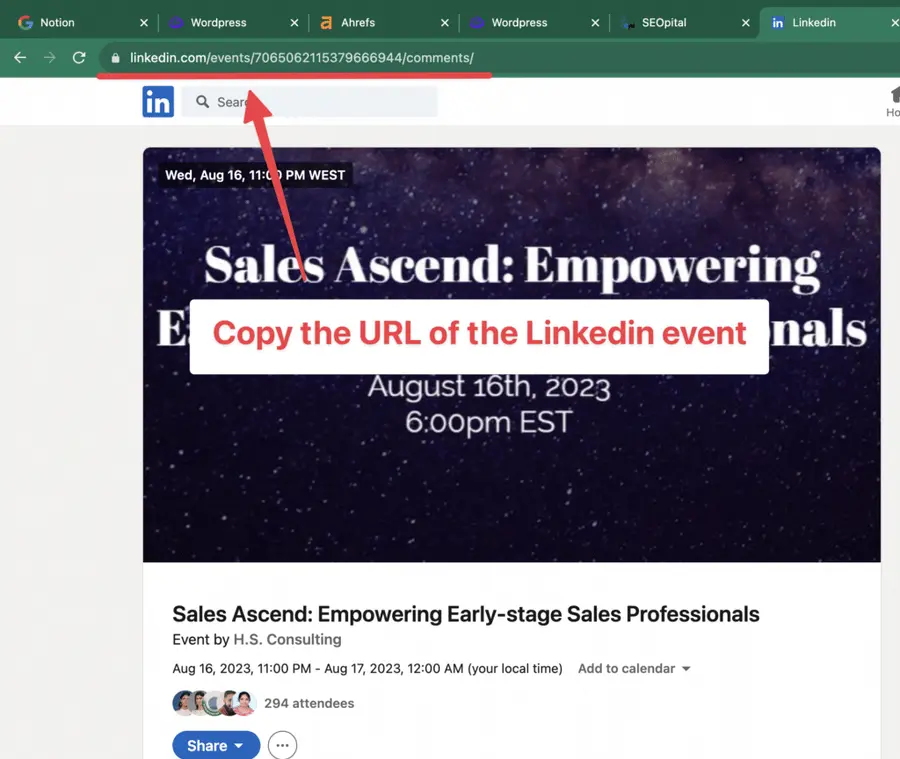Go back using the browser back arrow
Screen dimensions: 900x759
[20, 58]
